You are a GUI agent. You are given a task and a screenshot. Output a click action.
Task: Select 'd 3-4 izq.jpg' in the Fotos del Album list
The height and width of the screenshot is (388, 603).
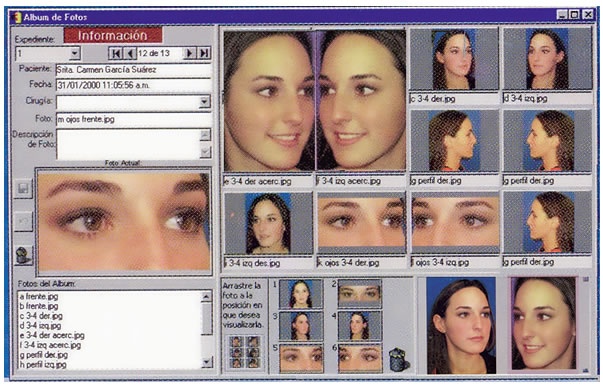click(x=40, y=326)
